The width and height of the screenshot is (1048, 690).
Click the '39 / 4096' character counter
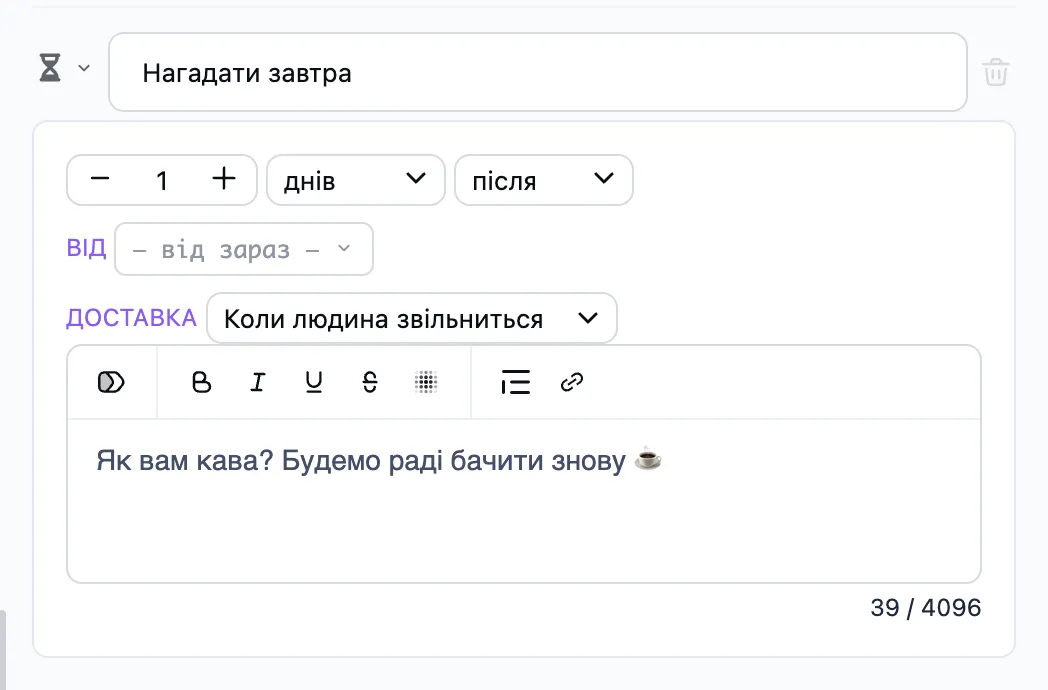[926, 608]
